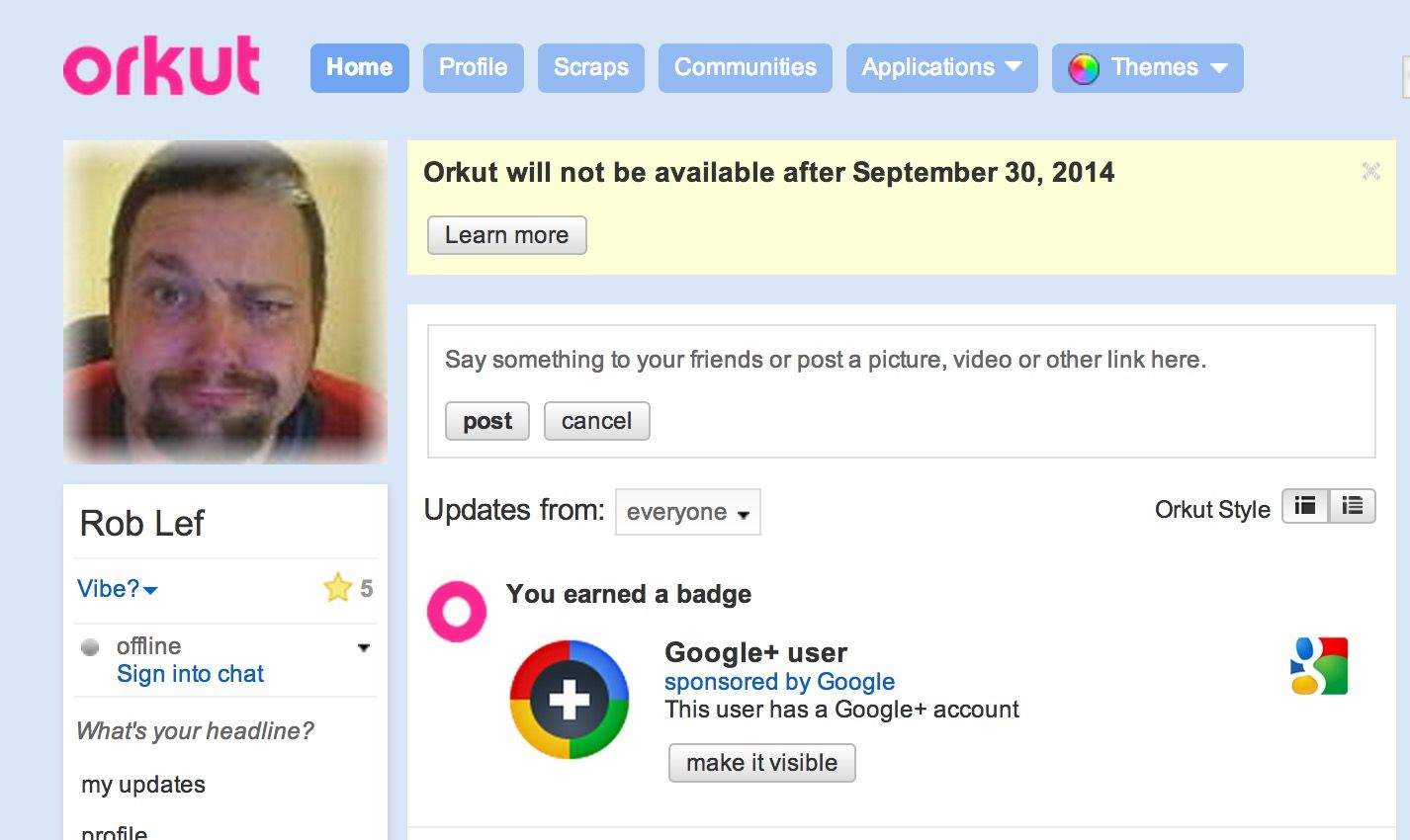Screen dimensions: 1410x840
Task: Click the shutdown announcement heading text
Action: [x=769, y=172]
